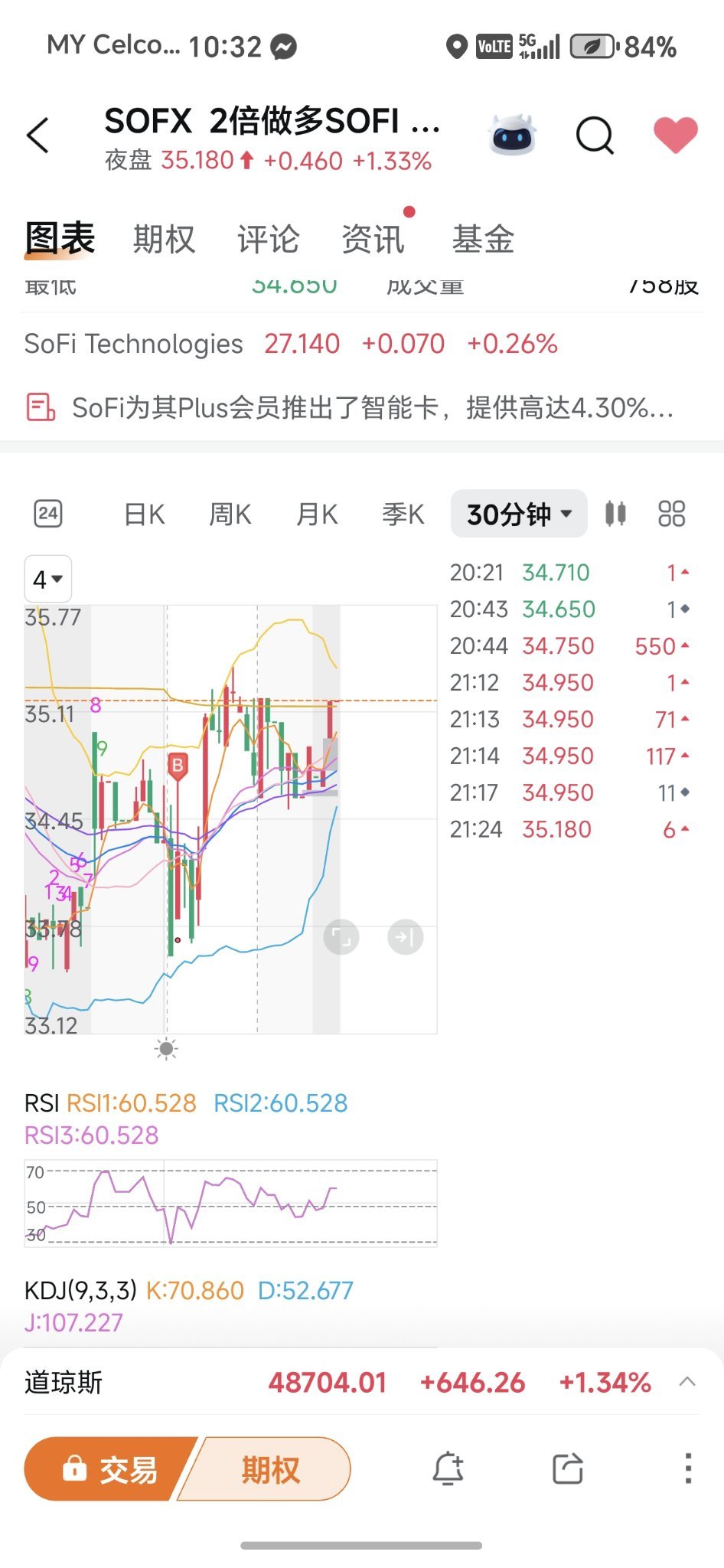Expand chart to fullscreen icon
Screen dimensions: 724x1568
pos(341,937)
